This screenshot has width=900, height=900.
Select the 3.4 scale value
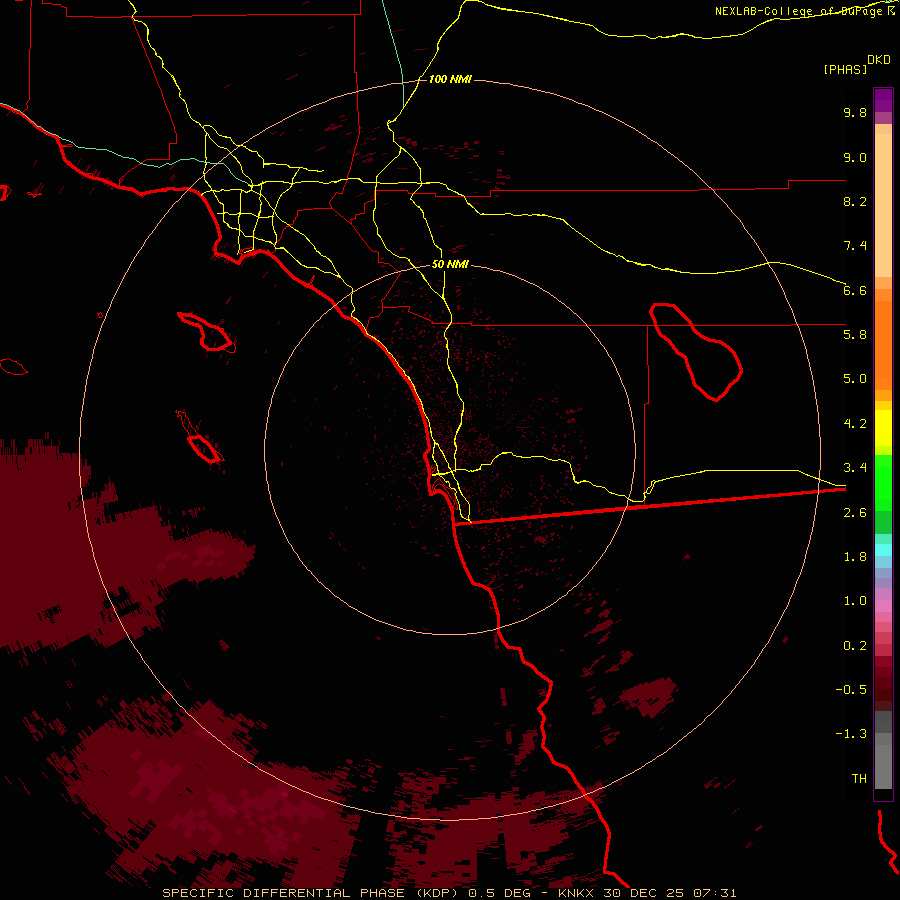pos(855,468)
